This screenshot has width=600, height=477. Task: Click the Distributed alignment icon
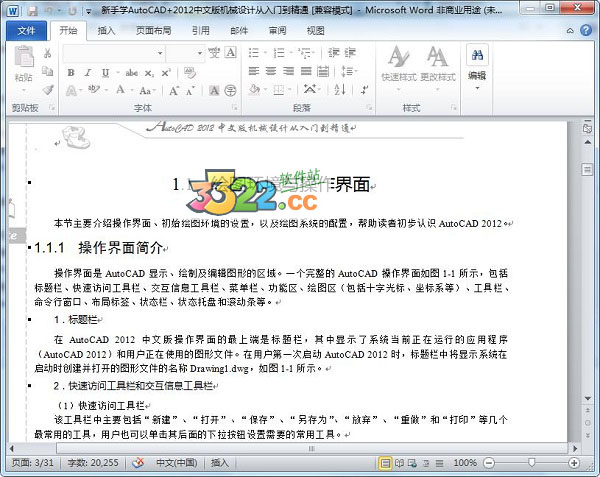click(323, 72)
